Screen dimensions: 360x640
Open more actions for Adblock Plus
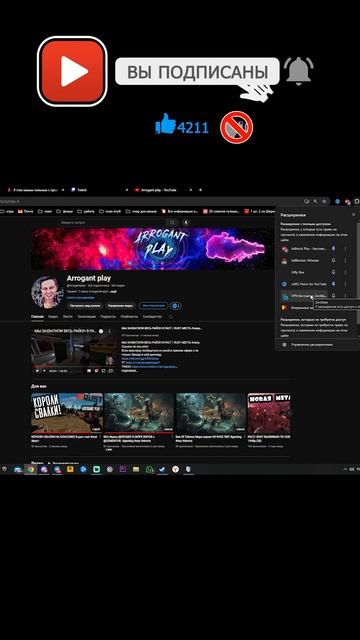345,248
